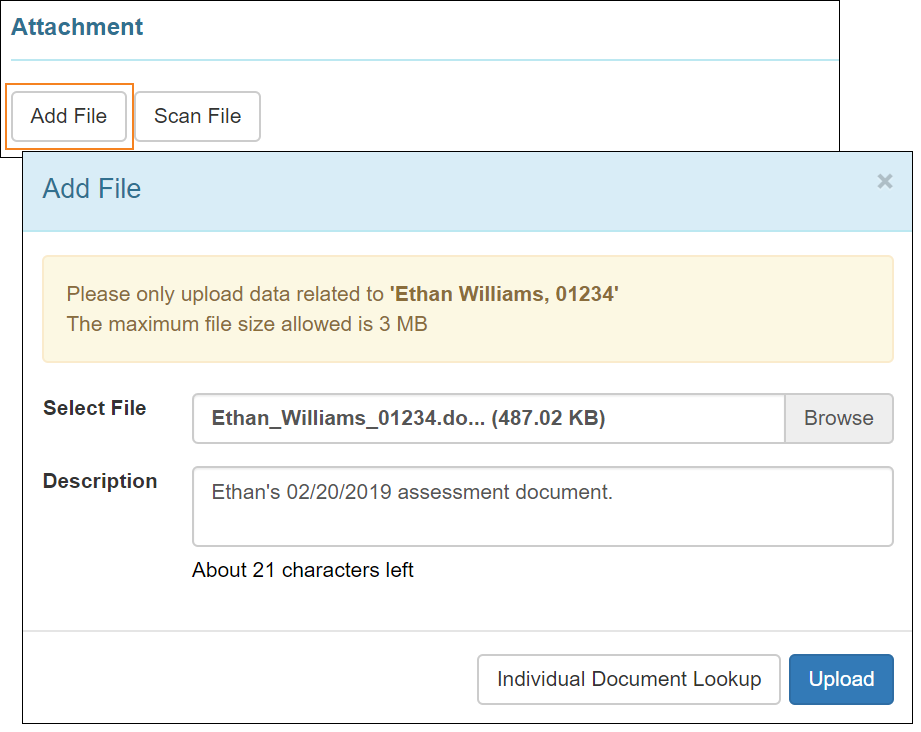The width and height of the screenshot is (921, 732).
Task: Click the Add File dialog title
Action: pyautogui.click(x=91, y=188)
